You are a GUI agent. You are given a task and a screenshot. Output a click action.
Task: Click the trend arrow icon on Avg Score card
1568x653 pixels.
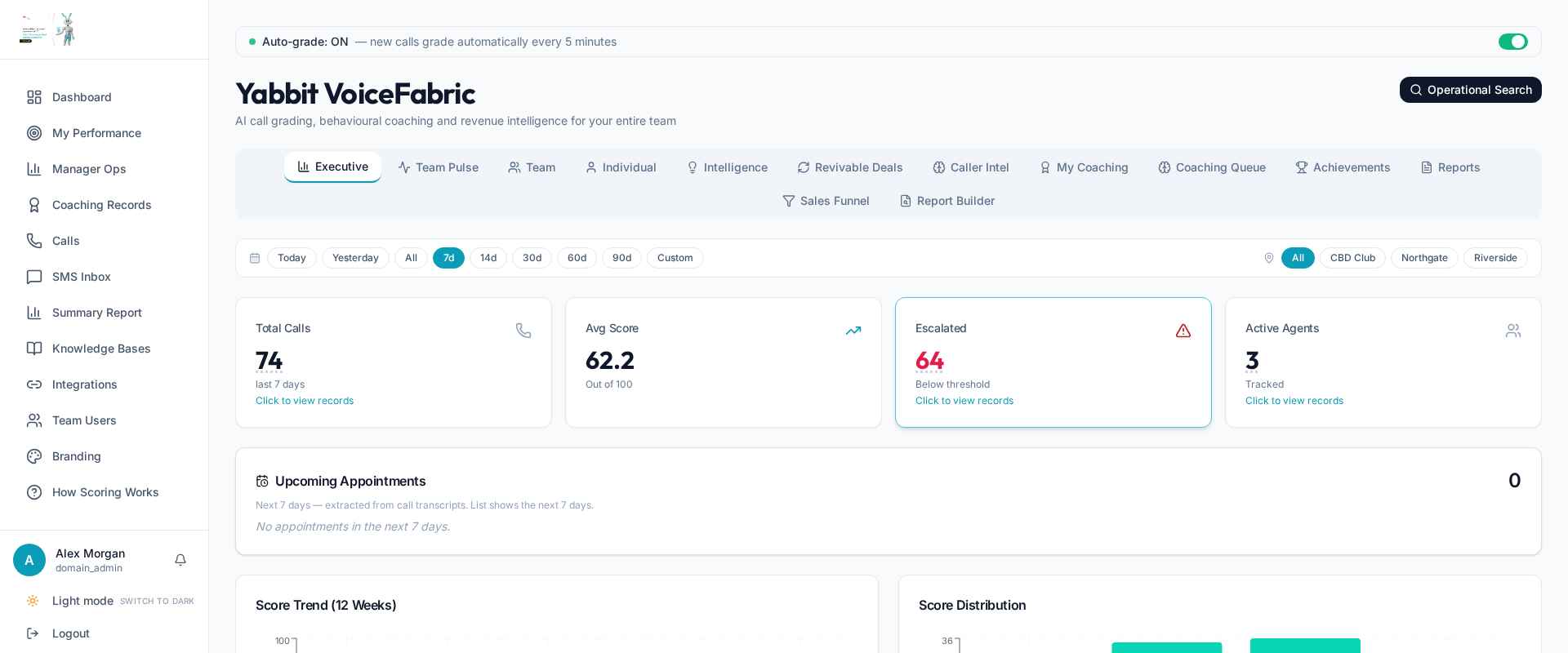(x=853, y=331)
